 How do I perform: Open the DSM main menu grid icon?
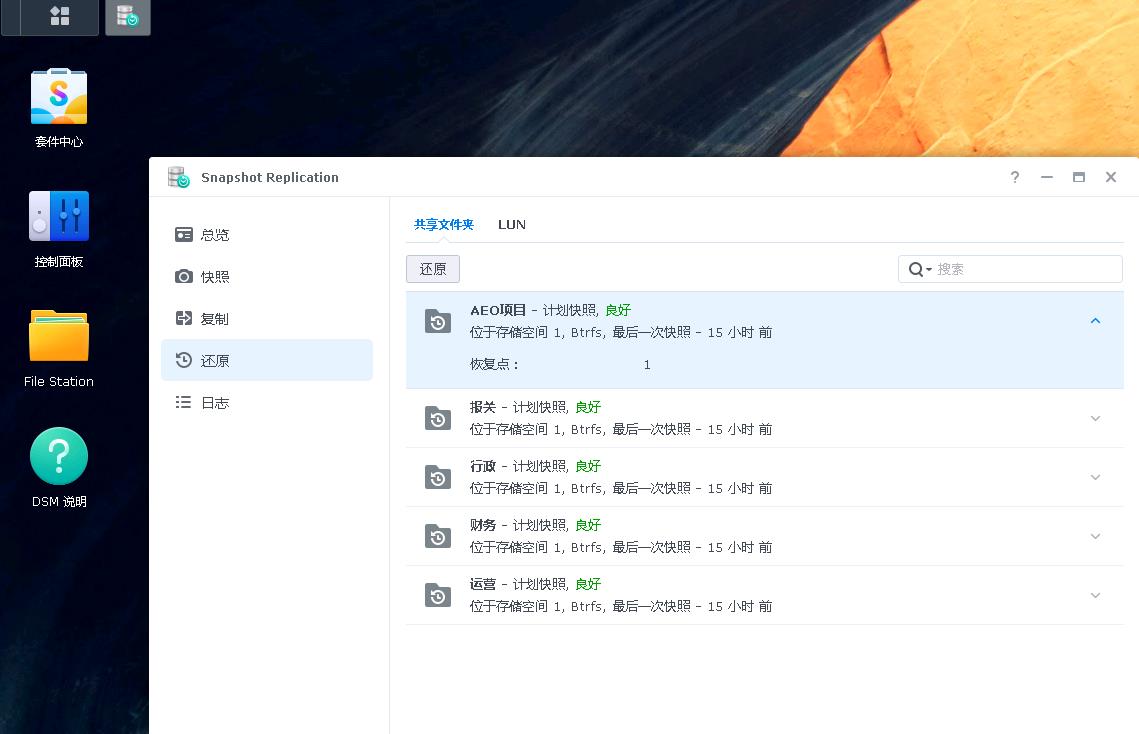tap(60, 16)
